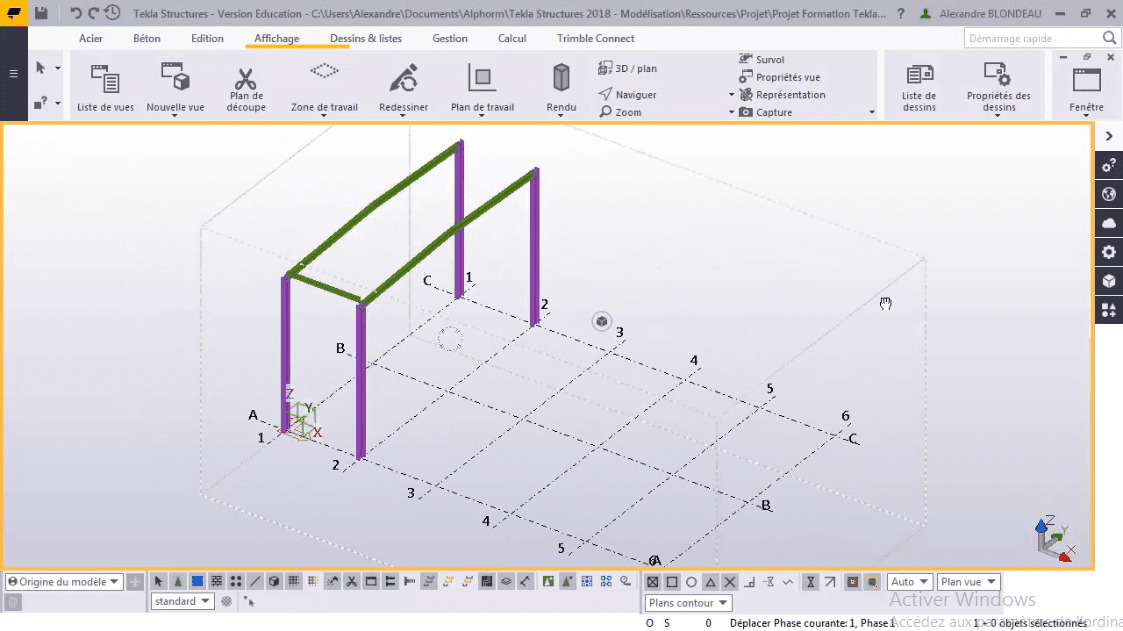
Task: Open the undo history clock icon
Action: 112,13
